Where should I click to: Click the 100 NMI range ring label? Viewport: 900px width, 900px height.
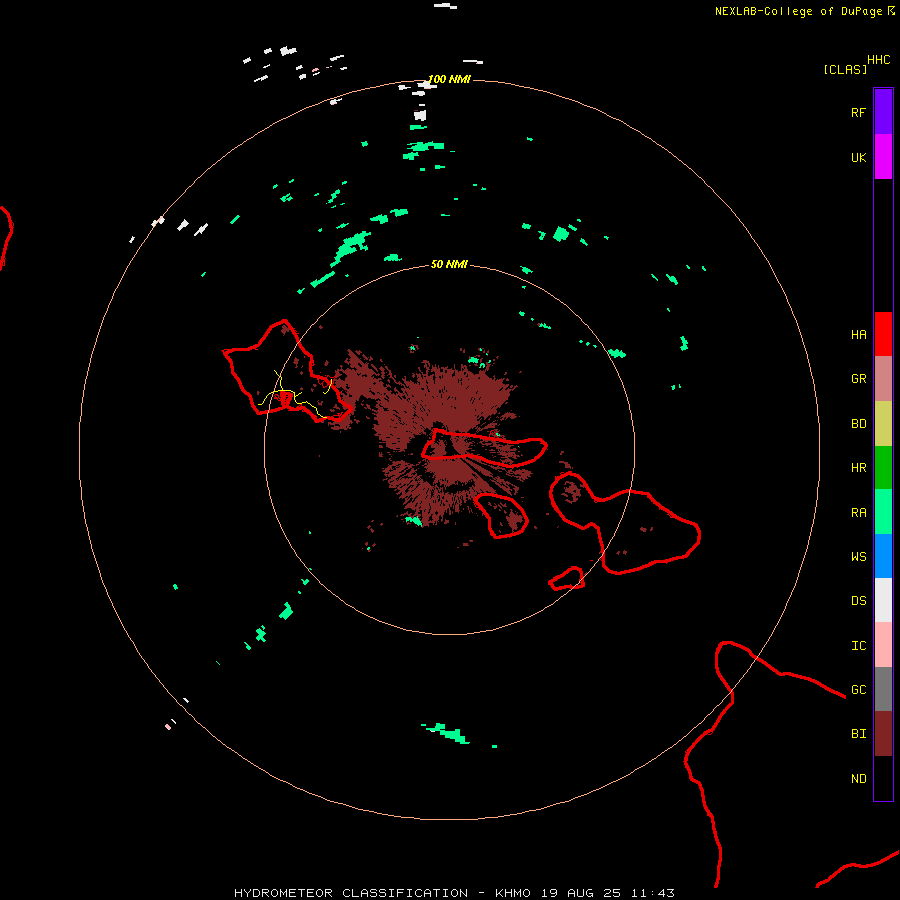(x=449, y=79)
